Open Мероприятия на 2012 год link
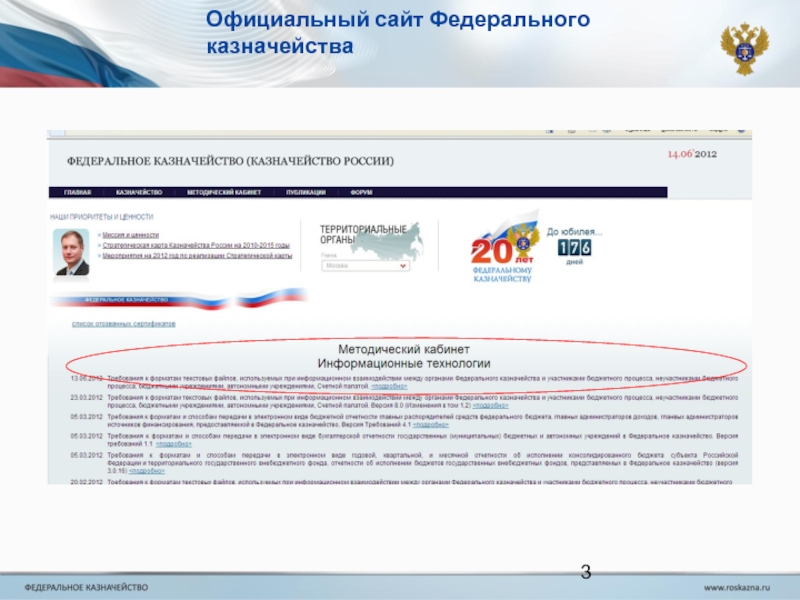This screenshot has height=600, width=800. [197, 256]
